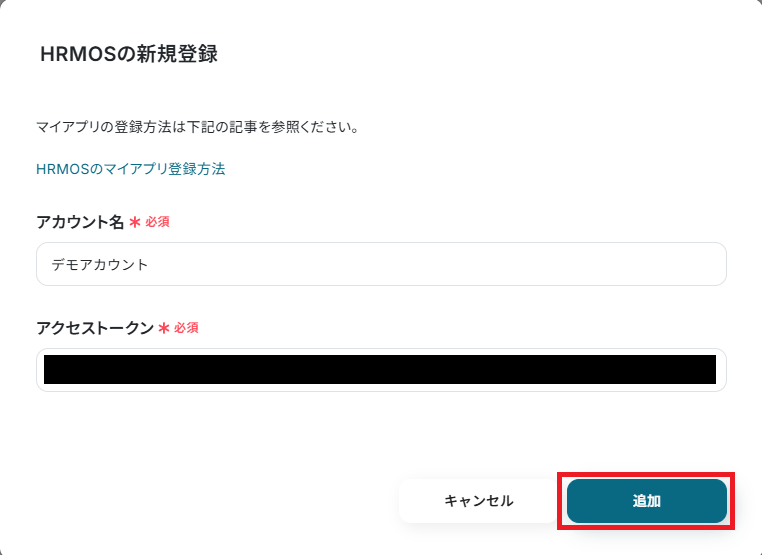Click the HRMOSの新規登録 dialog title
The height and width of the screenshot is (555, 762).
(129, 54)
